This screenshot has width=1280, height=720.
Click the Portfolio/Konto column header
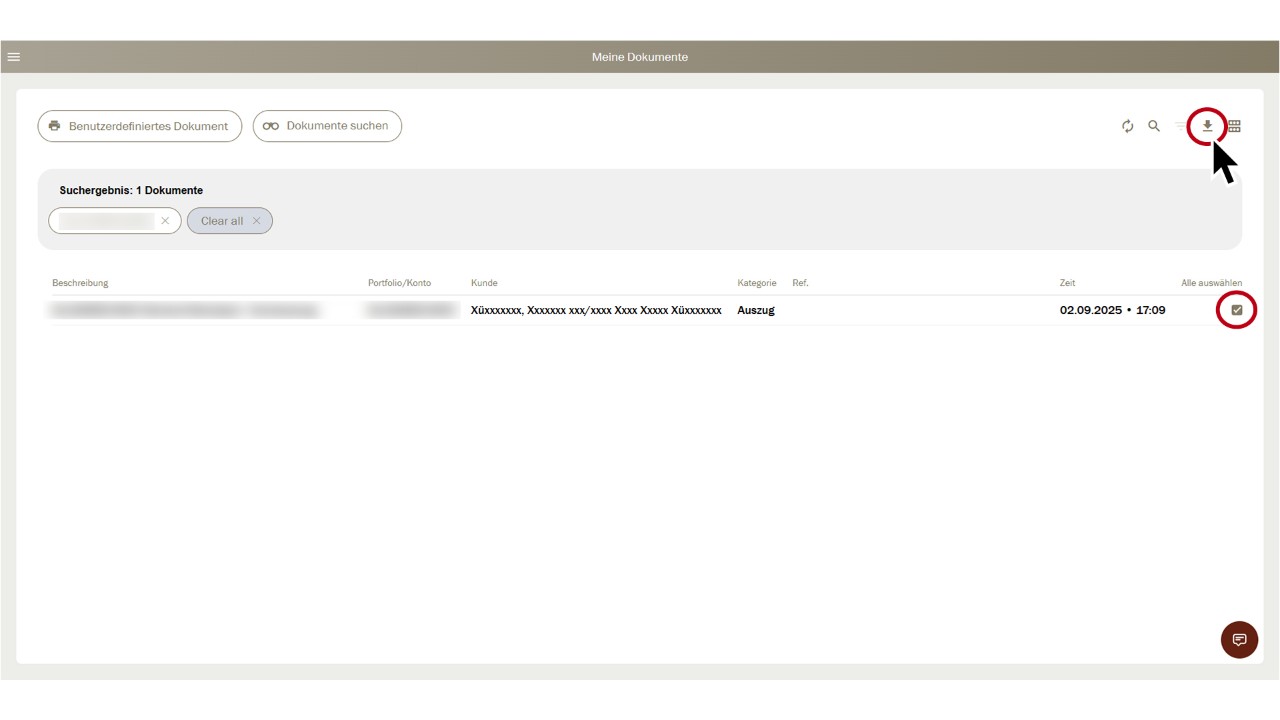click(399, 283)
